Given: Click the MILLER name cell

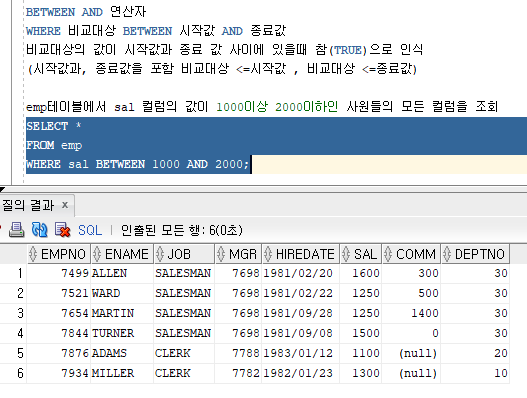Looking at the screenshot, I should 122,373.
